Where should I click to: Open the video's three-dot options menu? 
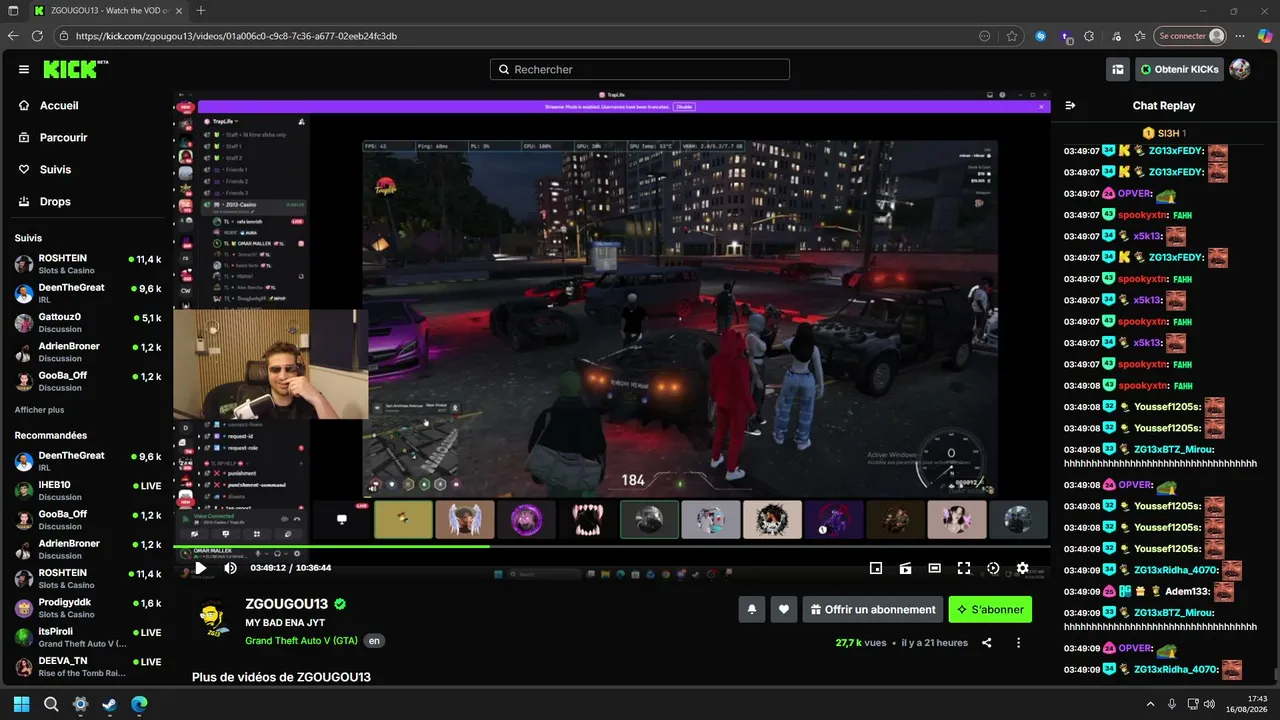[x=1018, y=643]
